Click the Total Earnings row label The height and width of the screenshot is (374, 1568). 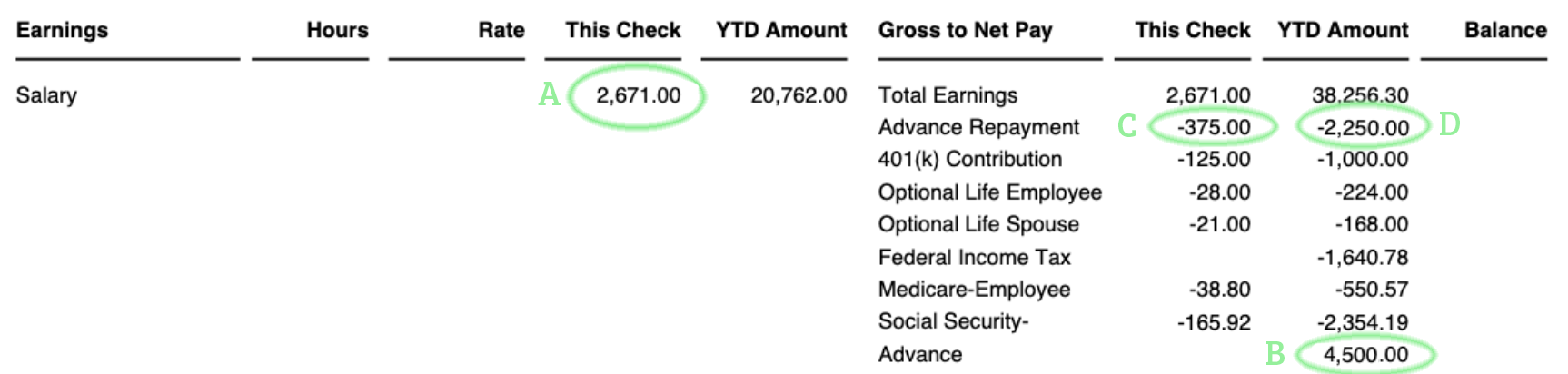coord(948,95)
